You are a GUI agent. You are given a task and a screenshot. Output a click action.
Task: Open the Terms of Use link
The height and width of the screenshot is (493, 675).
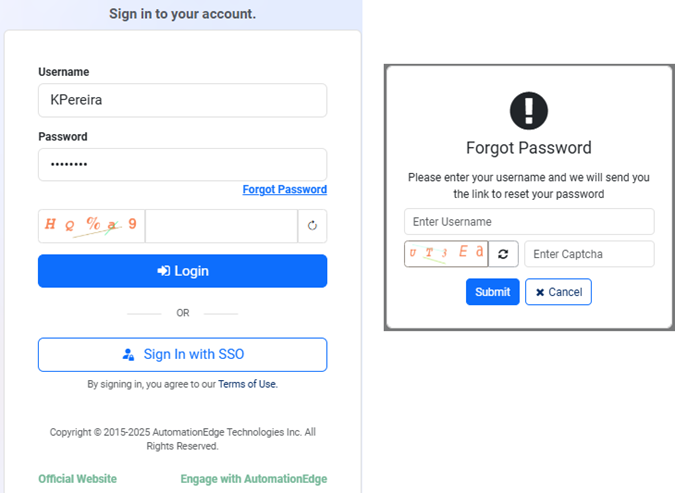tap(248, 384)
